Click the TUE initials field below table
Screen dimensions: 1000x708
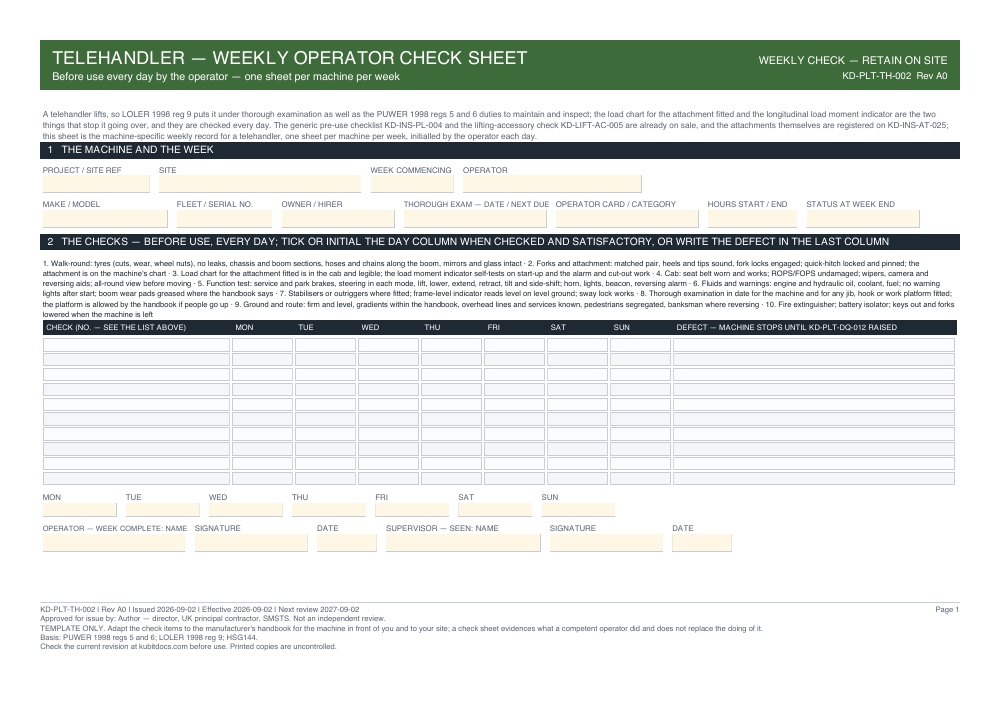tap(163, 510)
